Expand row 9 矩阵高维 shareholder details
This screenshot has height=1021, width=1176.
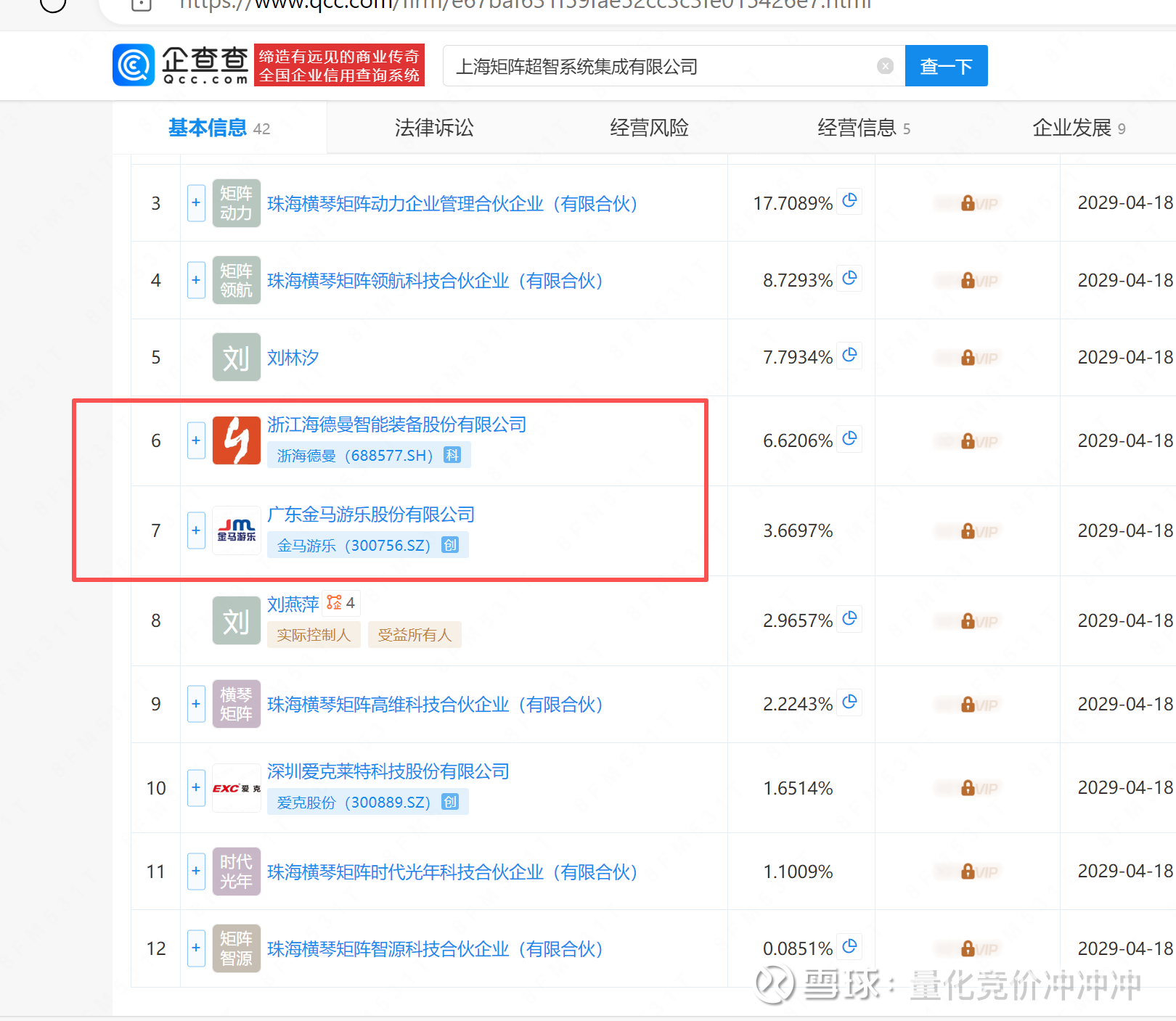tap(196, 704)
